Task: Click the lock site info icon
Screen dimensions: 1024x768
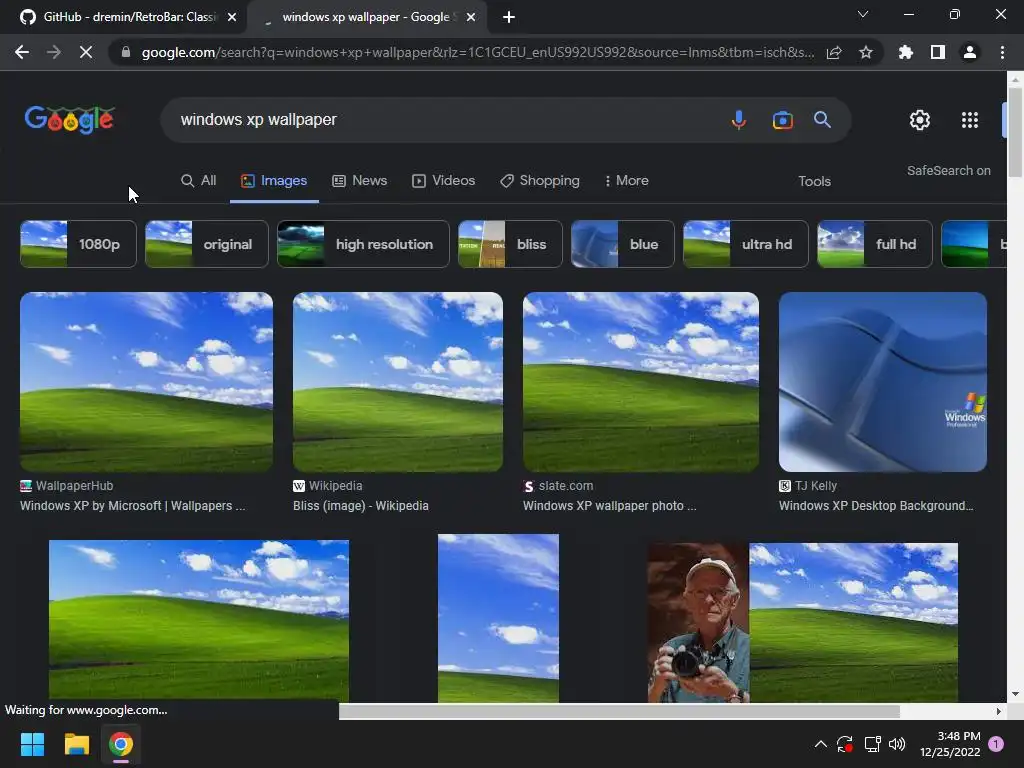Action: pos(126,52)
